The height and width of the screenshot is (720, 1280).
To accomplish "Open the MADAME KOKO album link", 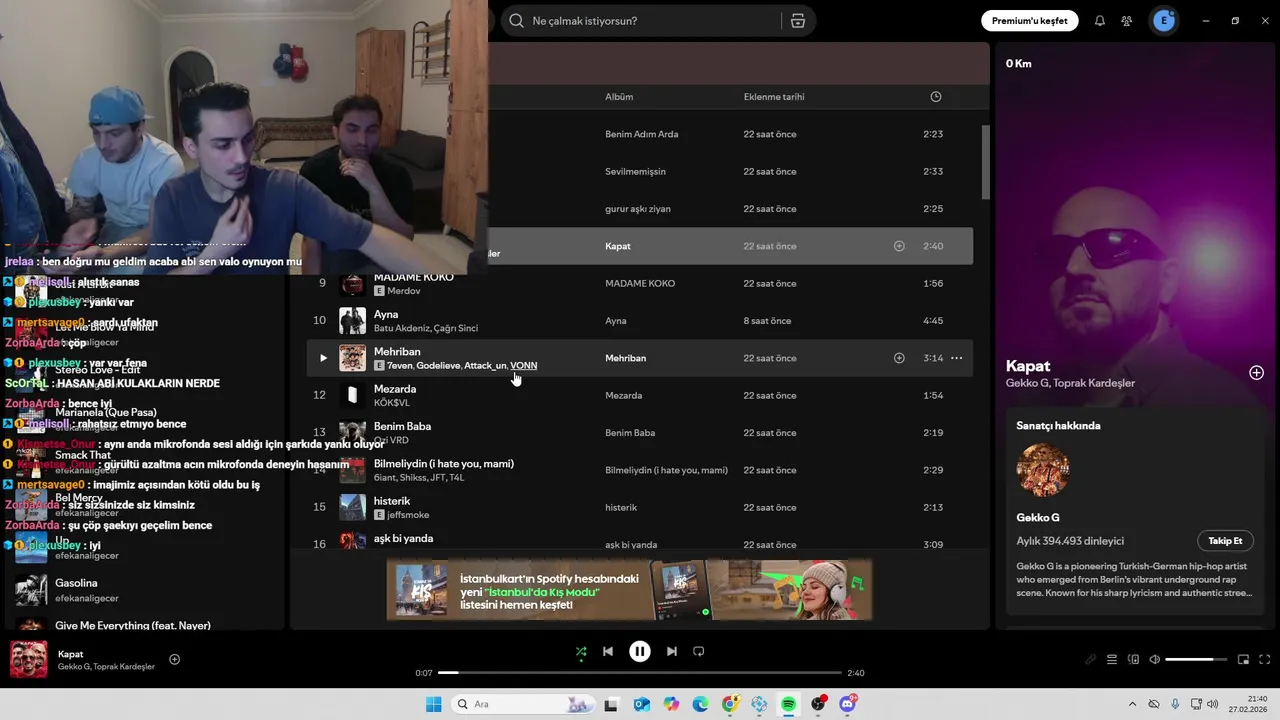I will click(641, 284).
